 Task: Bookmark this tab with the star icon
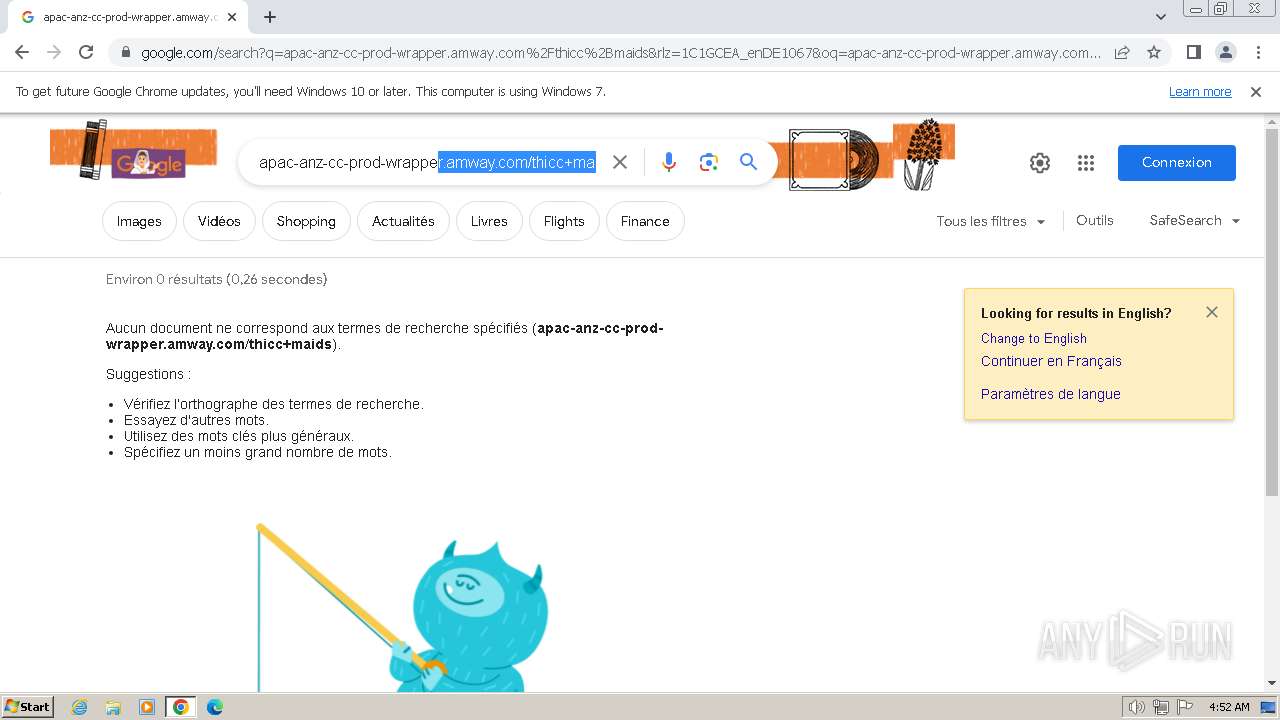point(1154,52)
